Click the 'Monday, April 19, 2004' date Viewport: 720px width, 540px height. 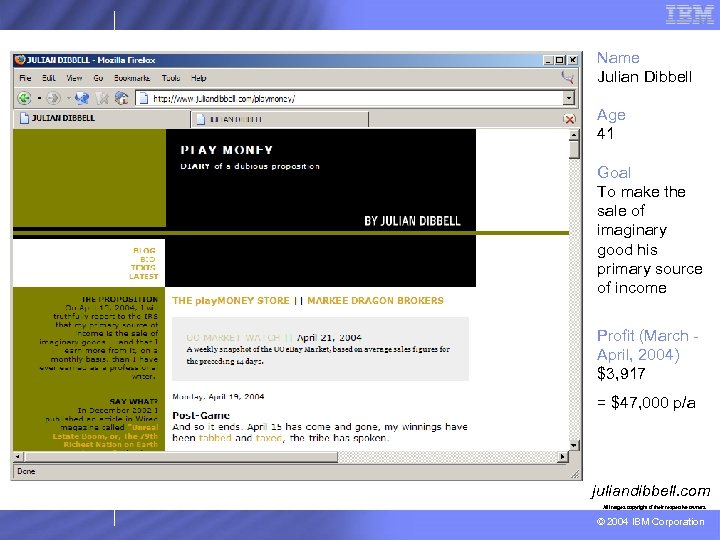coord(218,397)
